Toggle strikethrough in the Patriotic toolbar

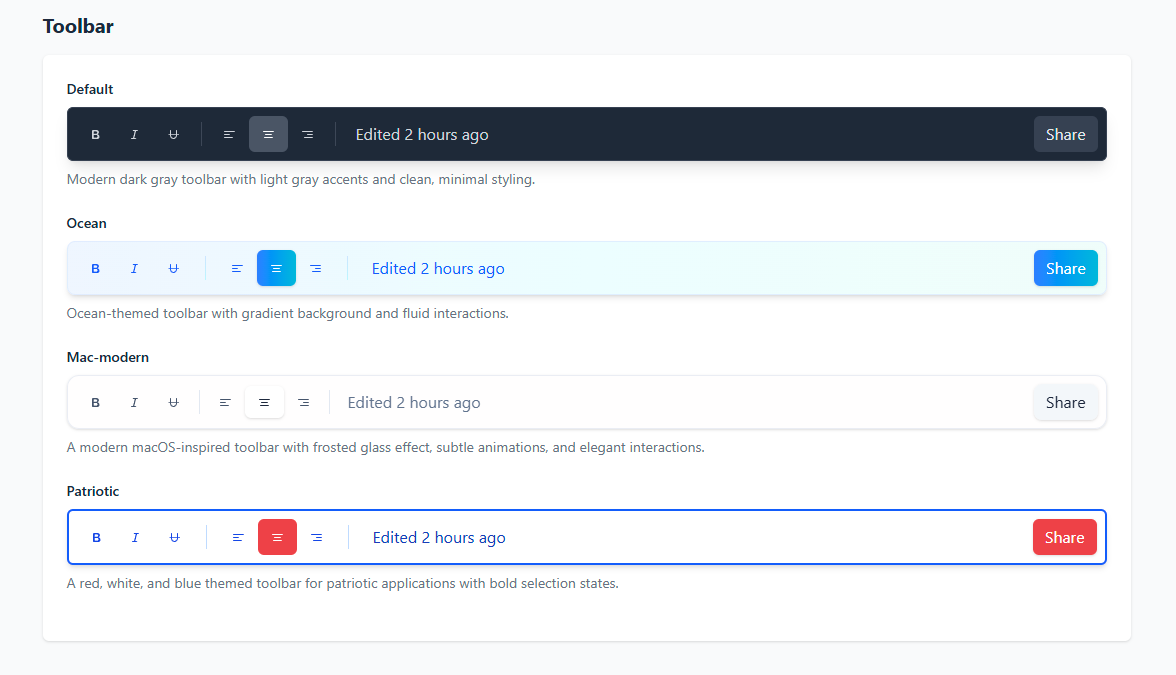coord(174,538)
